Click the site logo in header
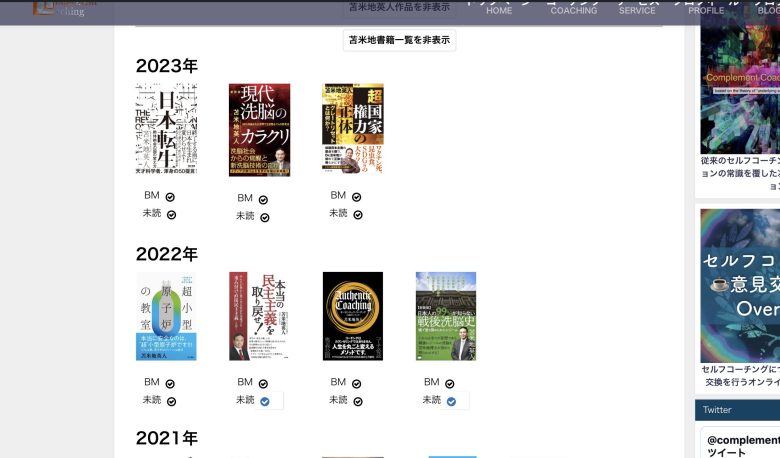This screenshot has width=780, height=458. click(60, 8)
